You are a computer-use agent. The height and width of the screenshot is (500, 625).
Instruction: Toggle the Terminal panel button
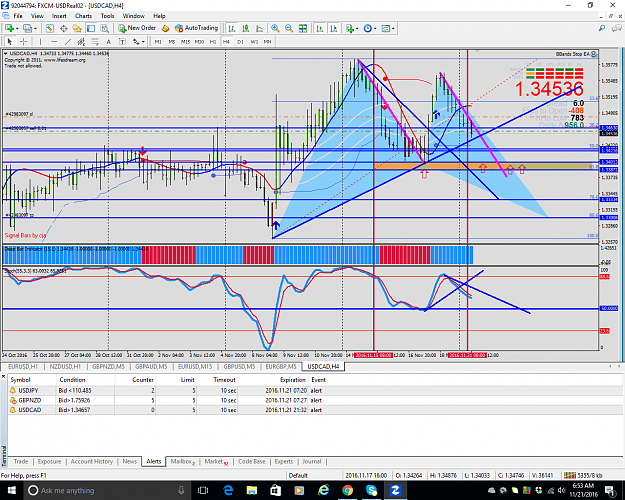(x=91, y=28)
